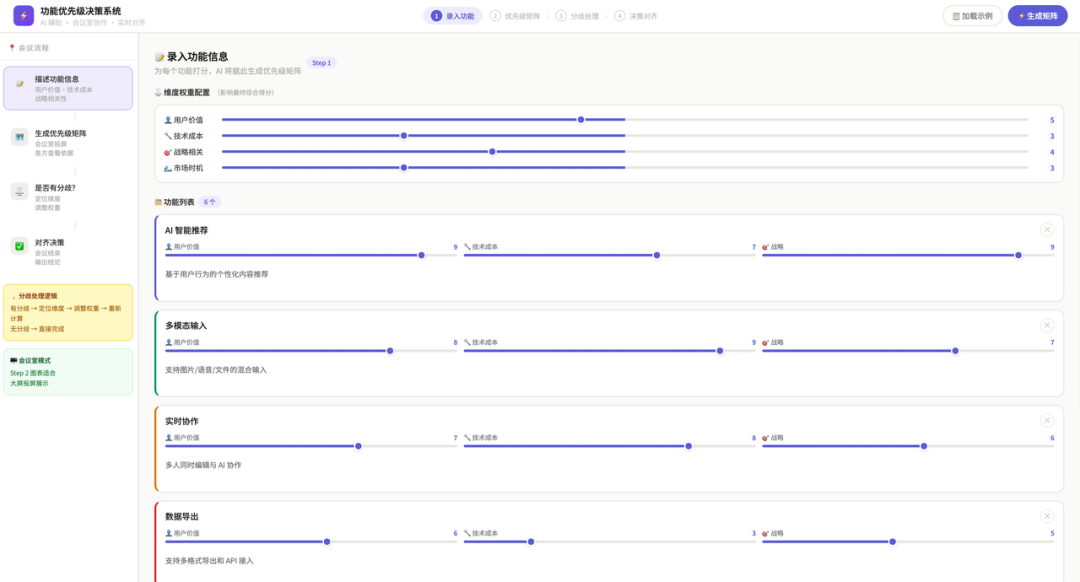Adjust the 战略相关 weight slider

tap(492, 152)
